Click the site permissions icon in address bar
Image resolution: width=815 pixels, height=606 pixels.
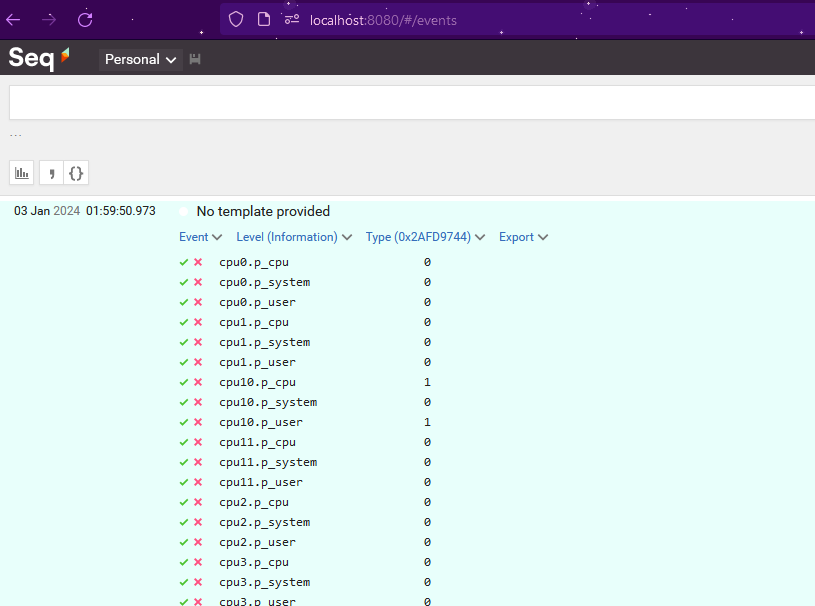(x=291, y=20)
